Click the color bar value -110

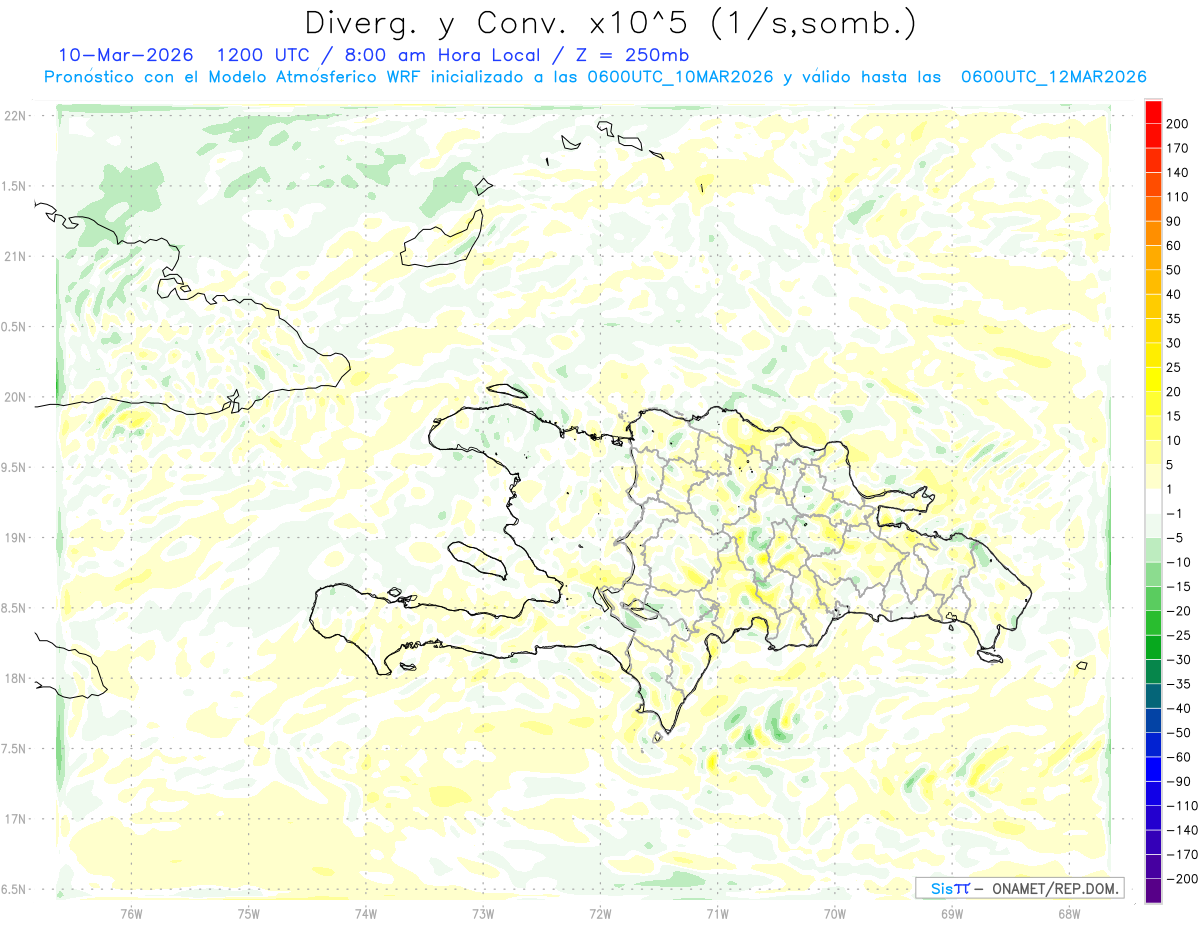pos(1180,806)
